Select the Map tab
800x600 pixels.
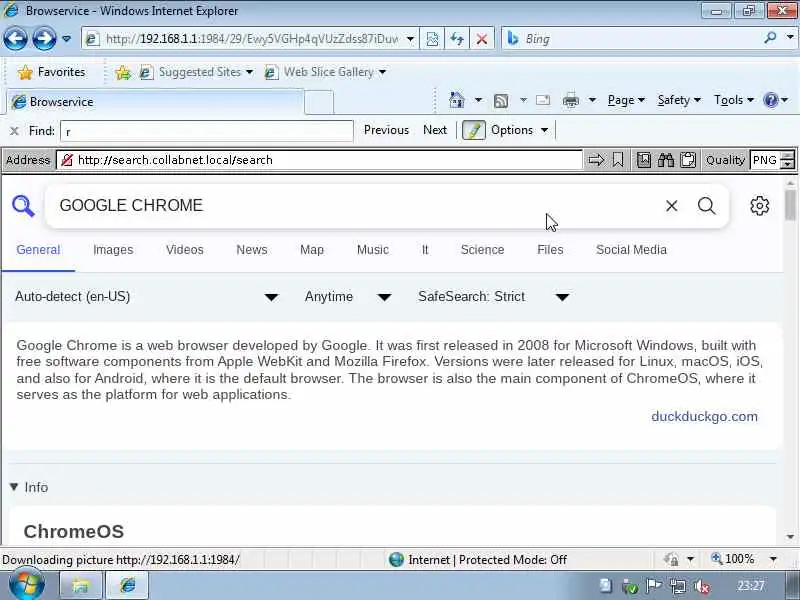(312, 249)
